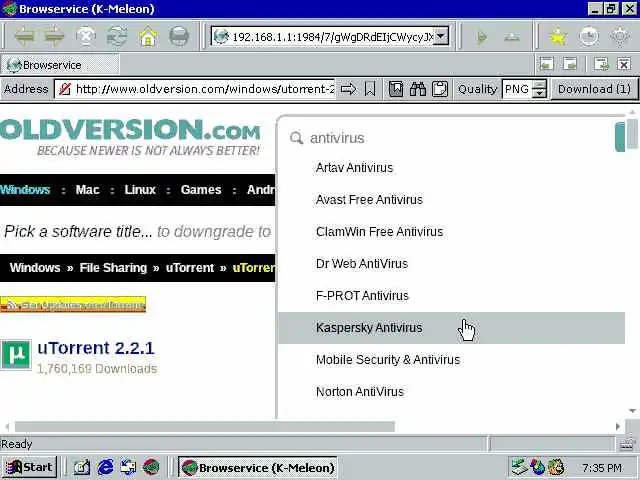Open the Mac navigation menu
This screenshot has height=480, width=640.
(87, 190)
